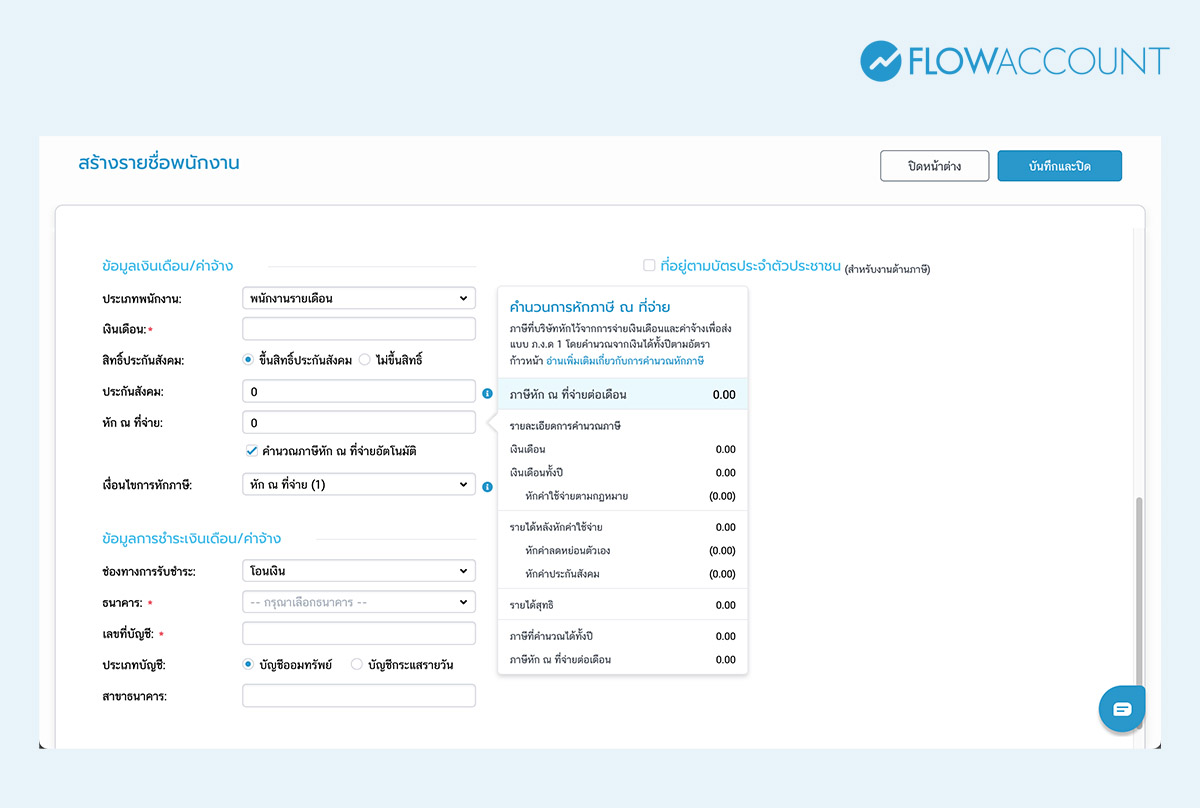Click the ภาษีที่คำนวณได้ทั้งปี row

coord(622,636)
